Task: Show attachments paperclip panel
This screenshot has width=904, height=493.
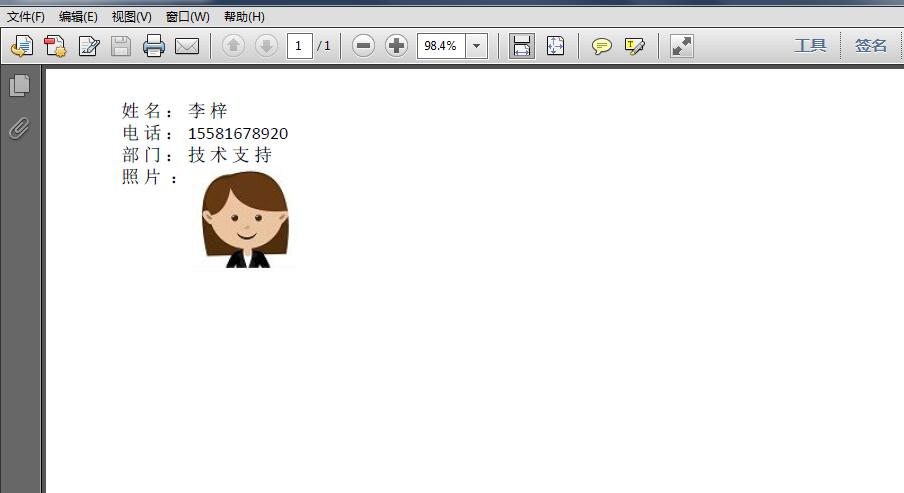Action: [20, 128]
